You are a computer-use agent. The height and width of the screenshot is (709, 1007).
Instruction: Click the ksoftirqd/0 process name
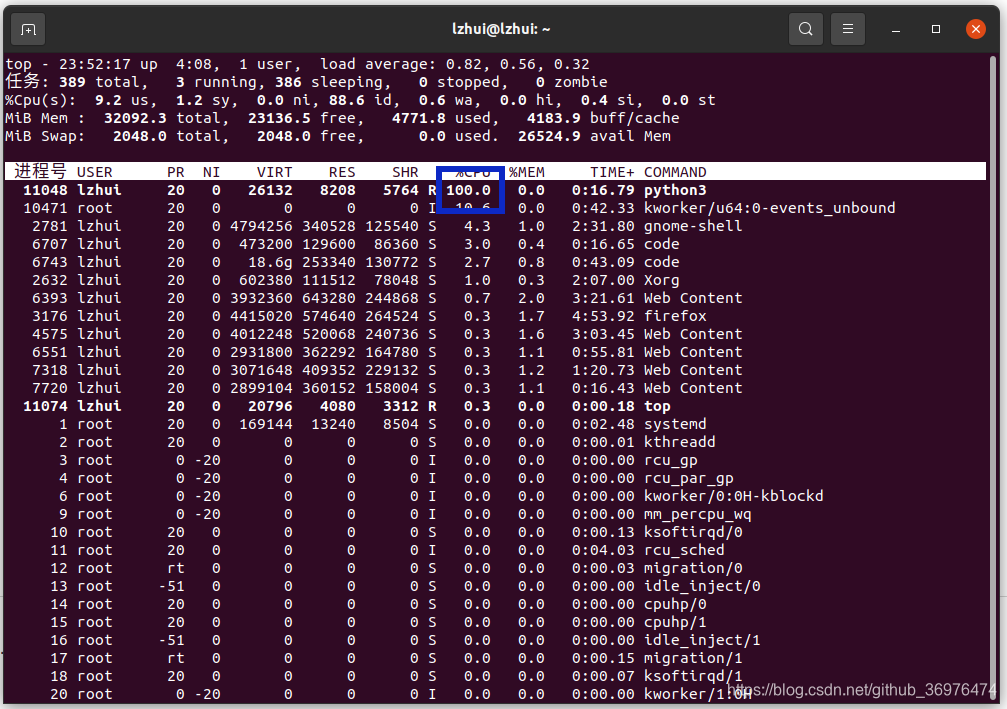point(693,532)
